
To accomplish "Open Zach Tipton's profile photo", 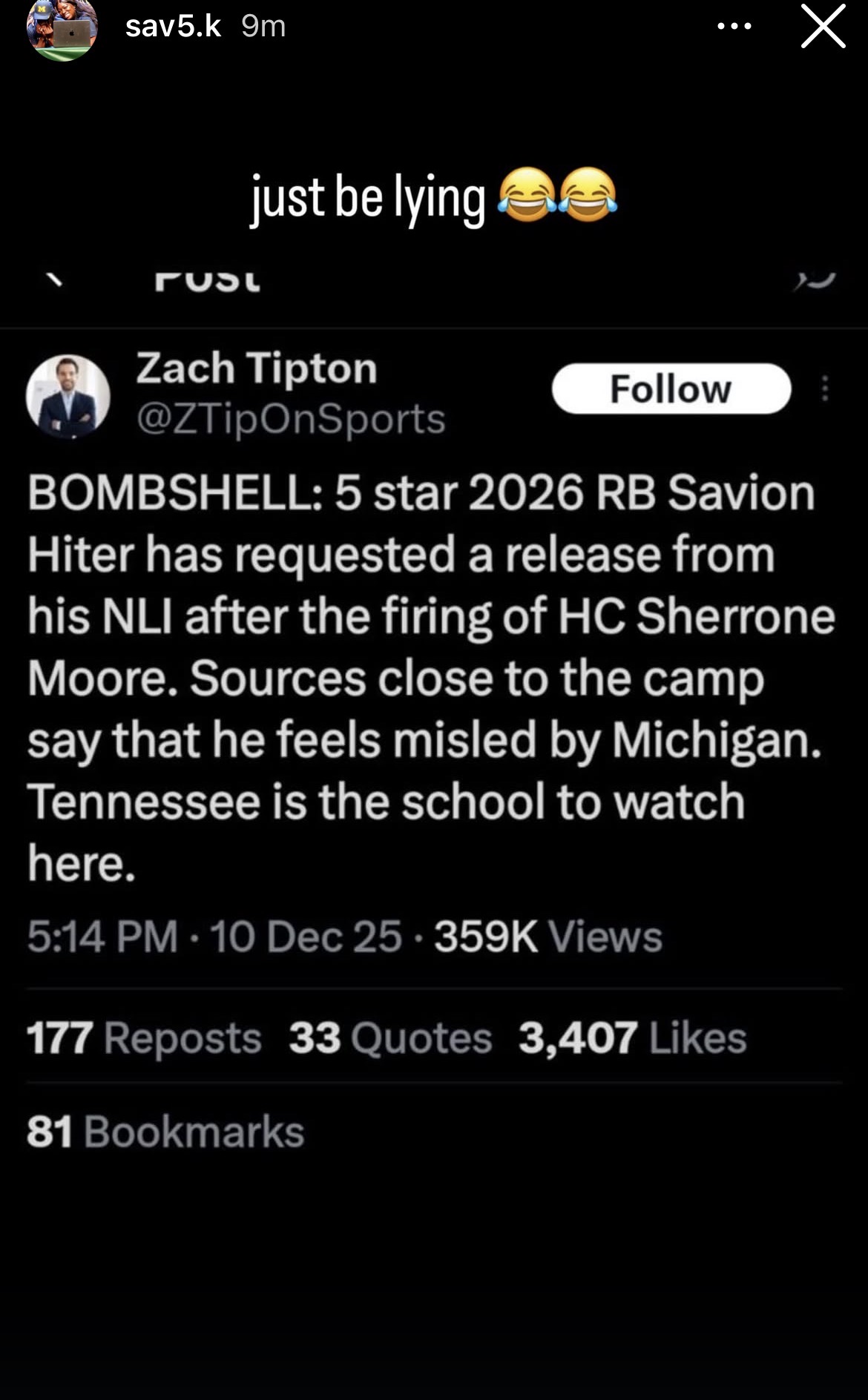I will (68, 396).
